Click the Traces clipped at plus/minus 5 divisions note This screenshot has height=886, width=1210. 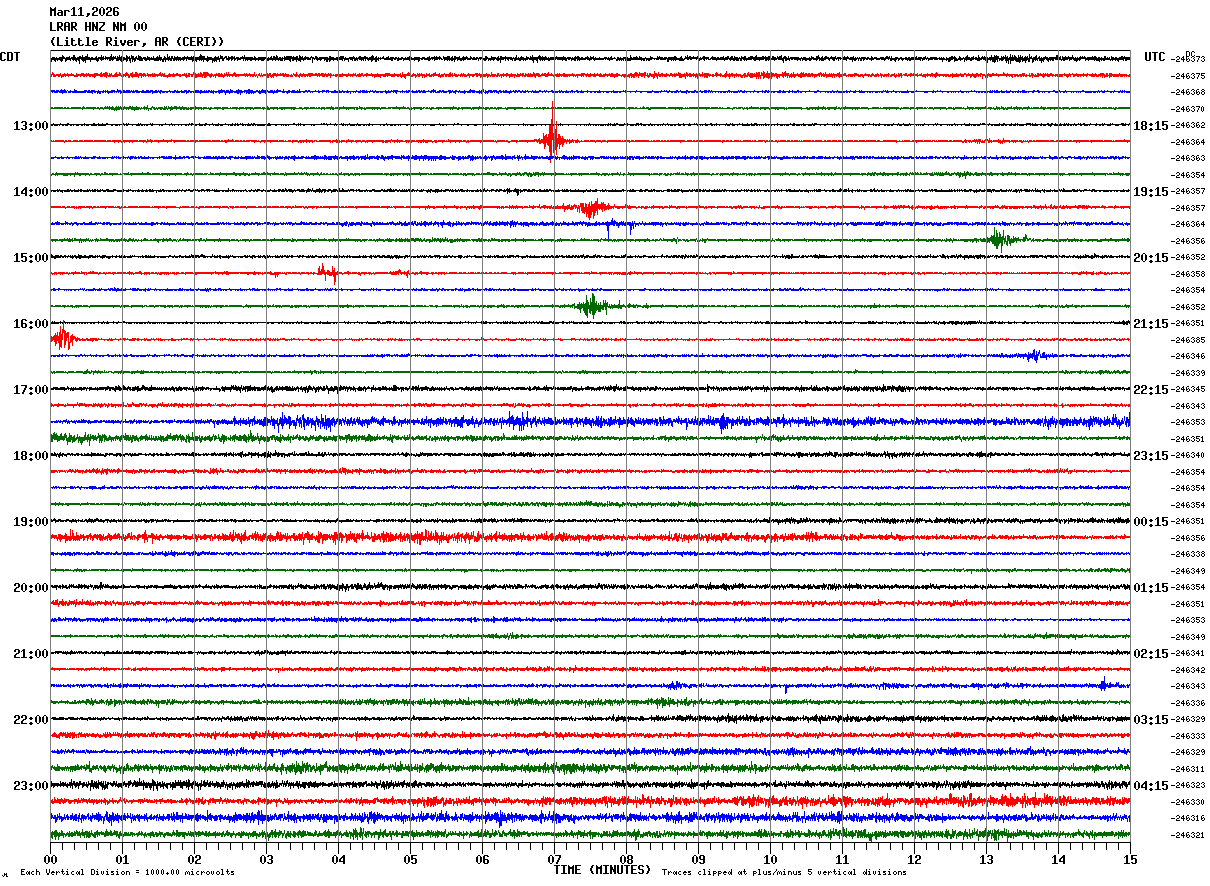point(784,873)
